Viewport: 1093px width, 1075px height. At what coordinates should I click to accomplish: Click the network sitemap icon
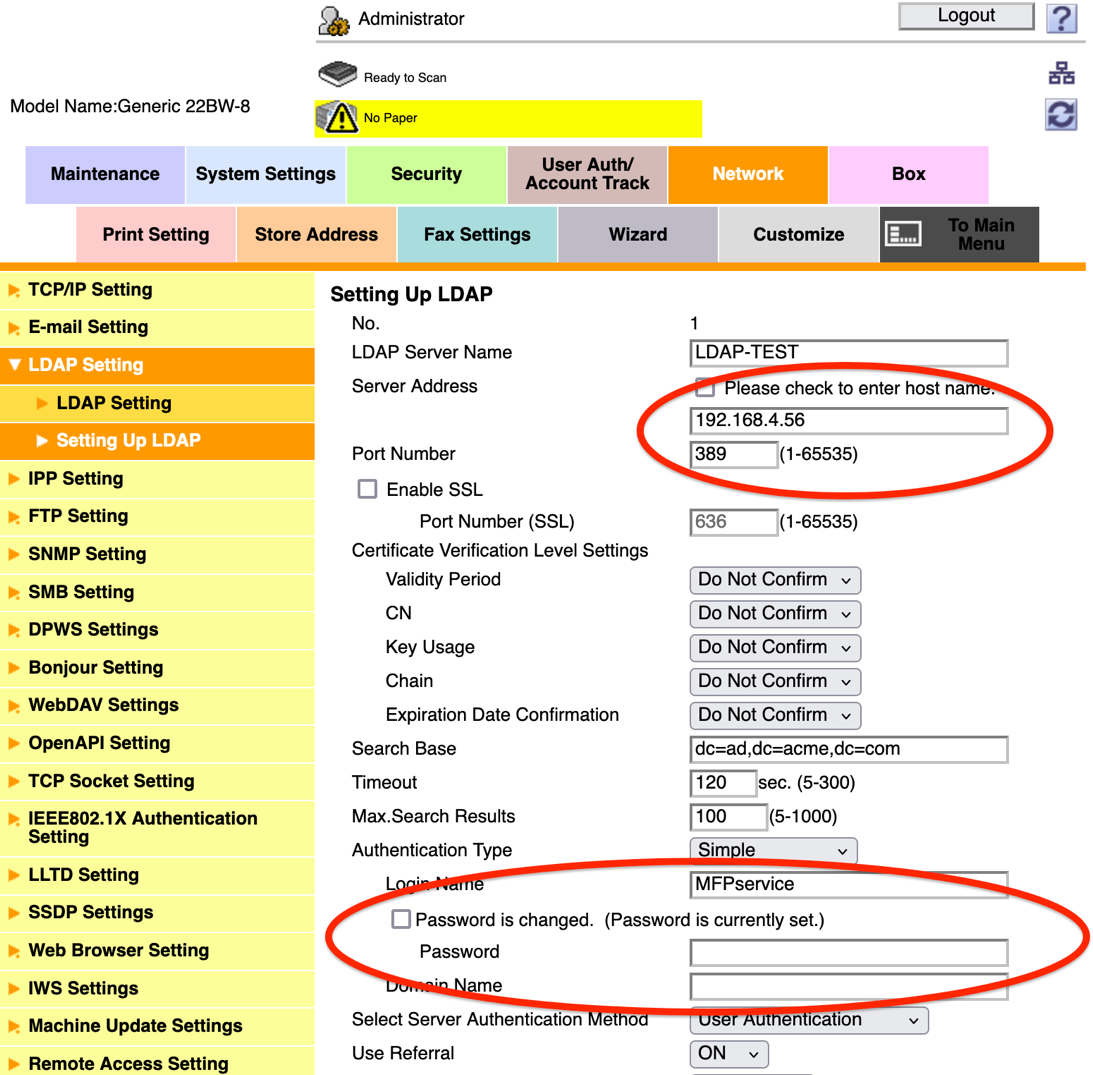point(1061,74)
